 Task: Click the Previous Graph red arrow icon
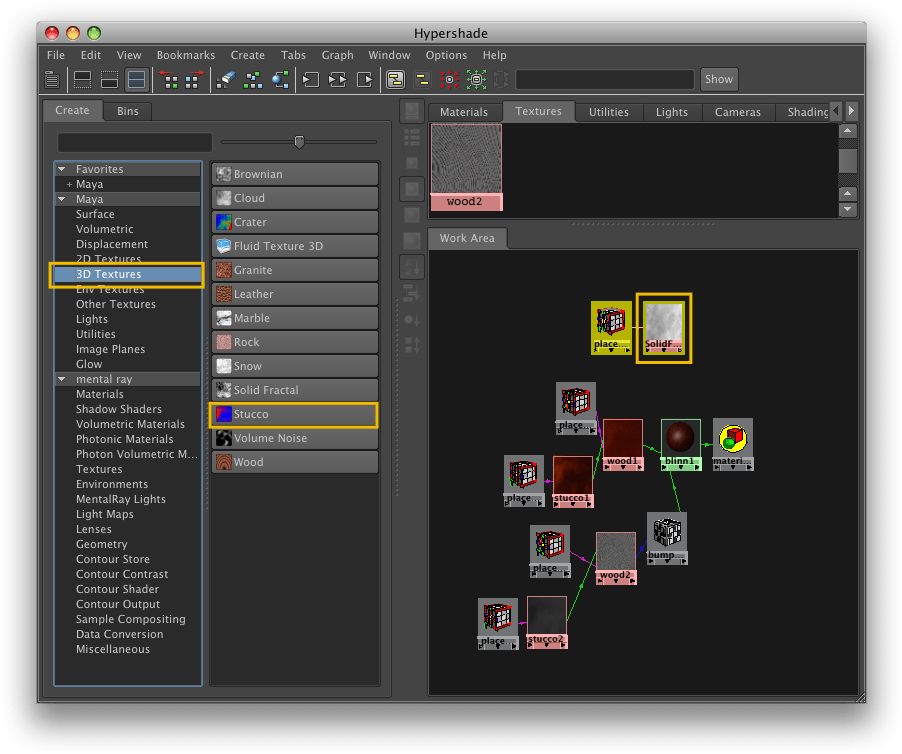[x=169, y=79]
